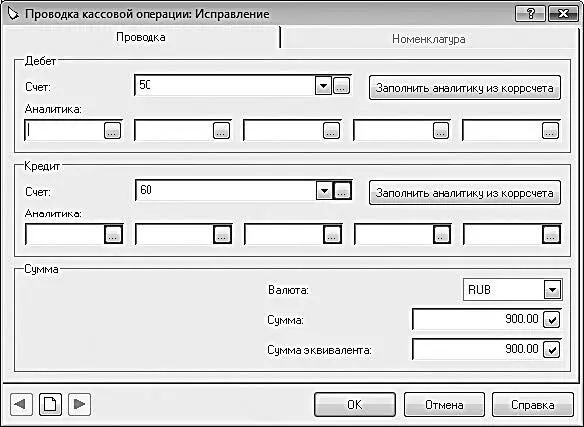
Task: Browse third debit analytics field ellipsis
Action: point(331,131)
